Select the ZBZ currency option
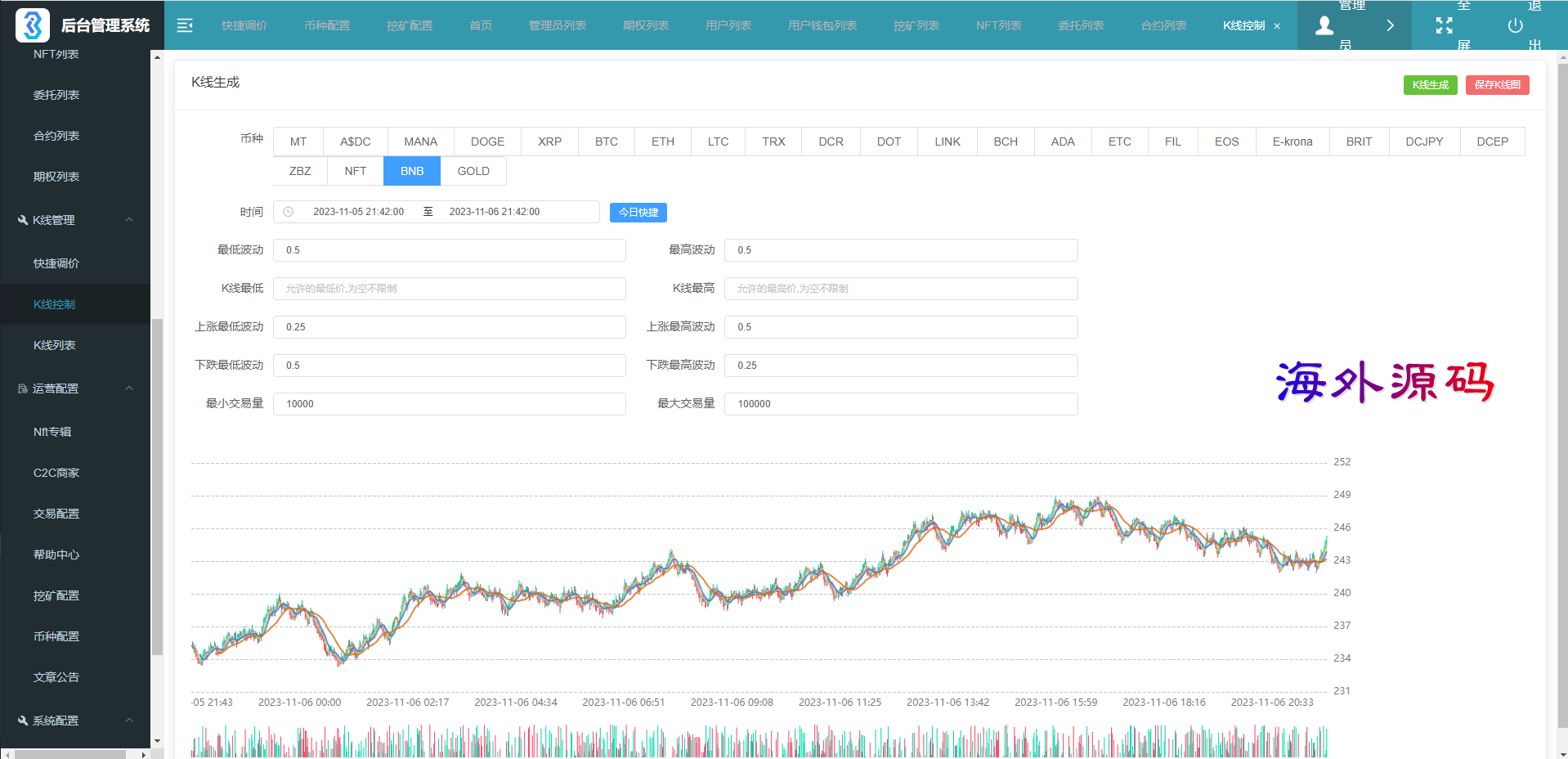This screenshot has height=759, width=1568. point(300,171)
